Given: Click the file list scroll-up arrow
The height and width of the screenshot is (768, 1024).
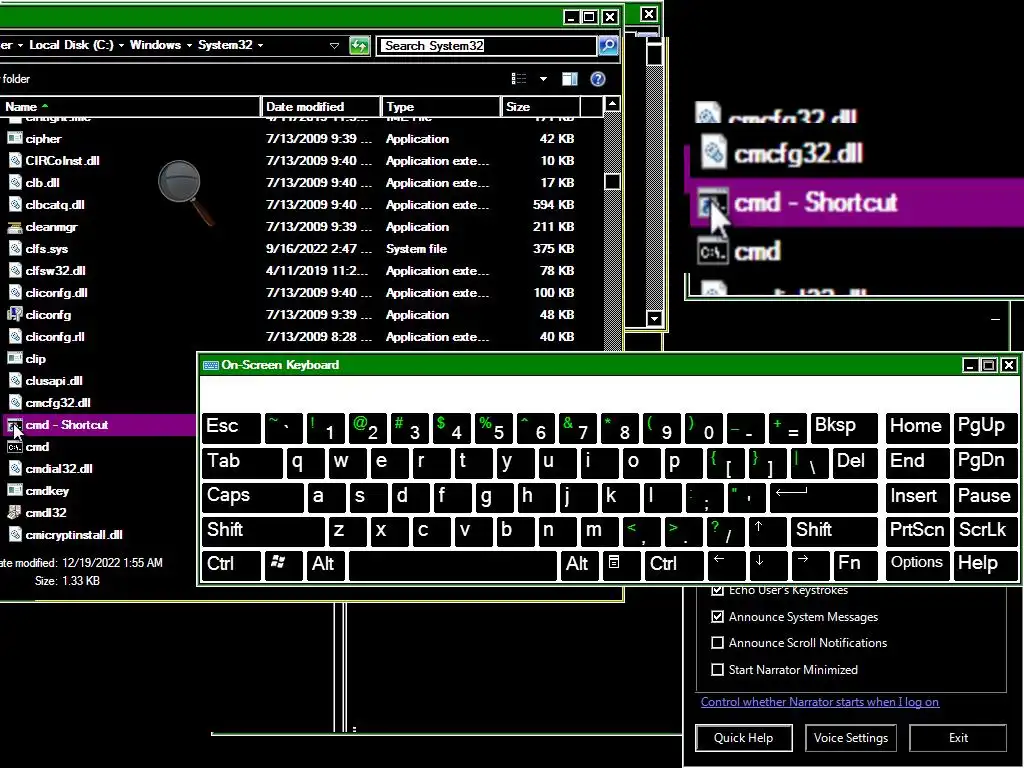Looking at the screenshot, I should click(x=612, y=104).
